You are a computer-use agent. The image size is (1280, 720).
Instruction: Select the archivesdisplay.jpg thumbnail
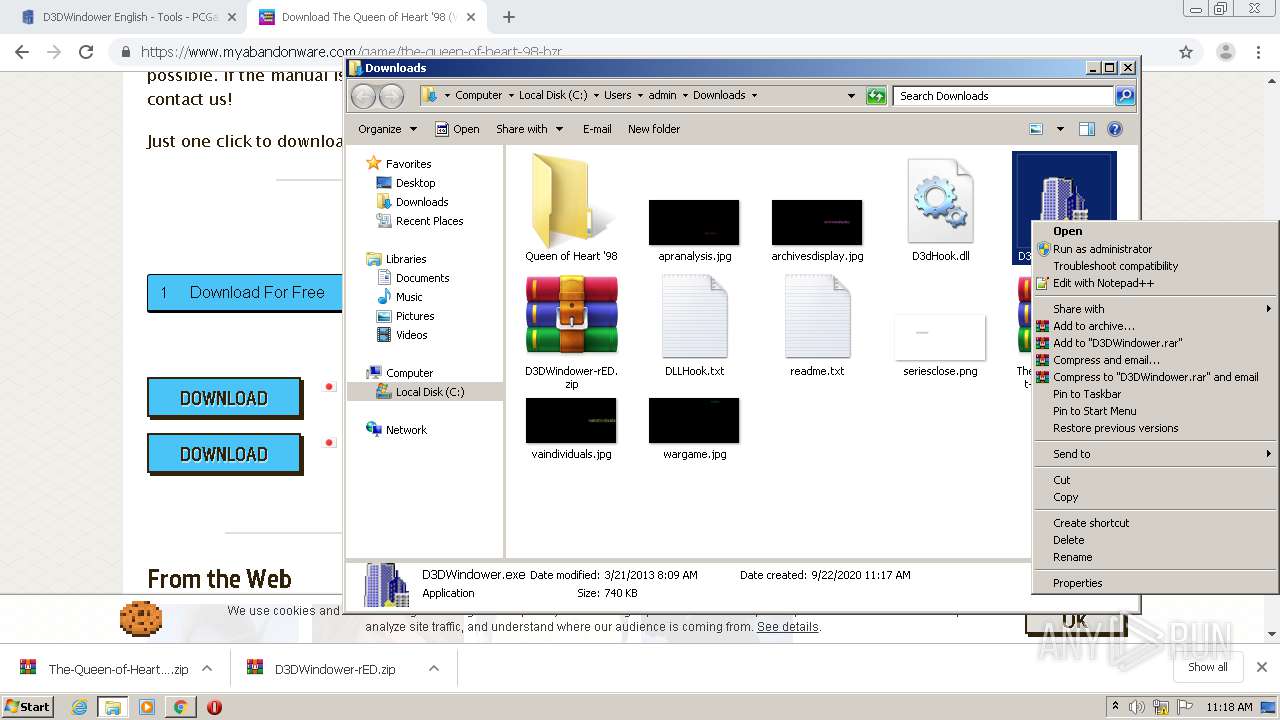pos(817,222)
